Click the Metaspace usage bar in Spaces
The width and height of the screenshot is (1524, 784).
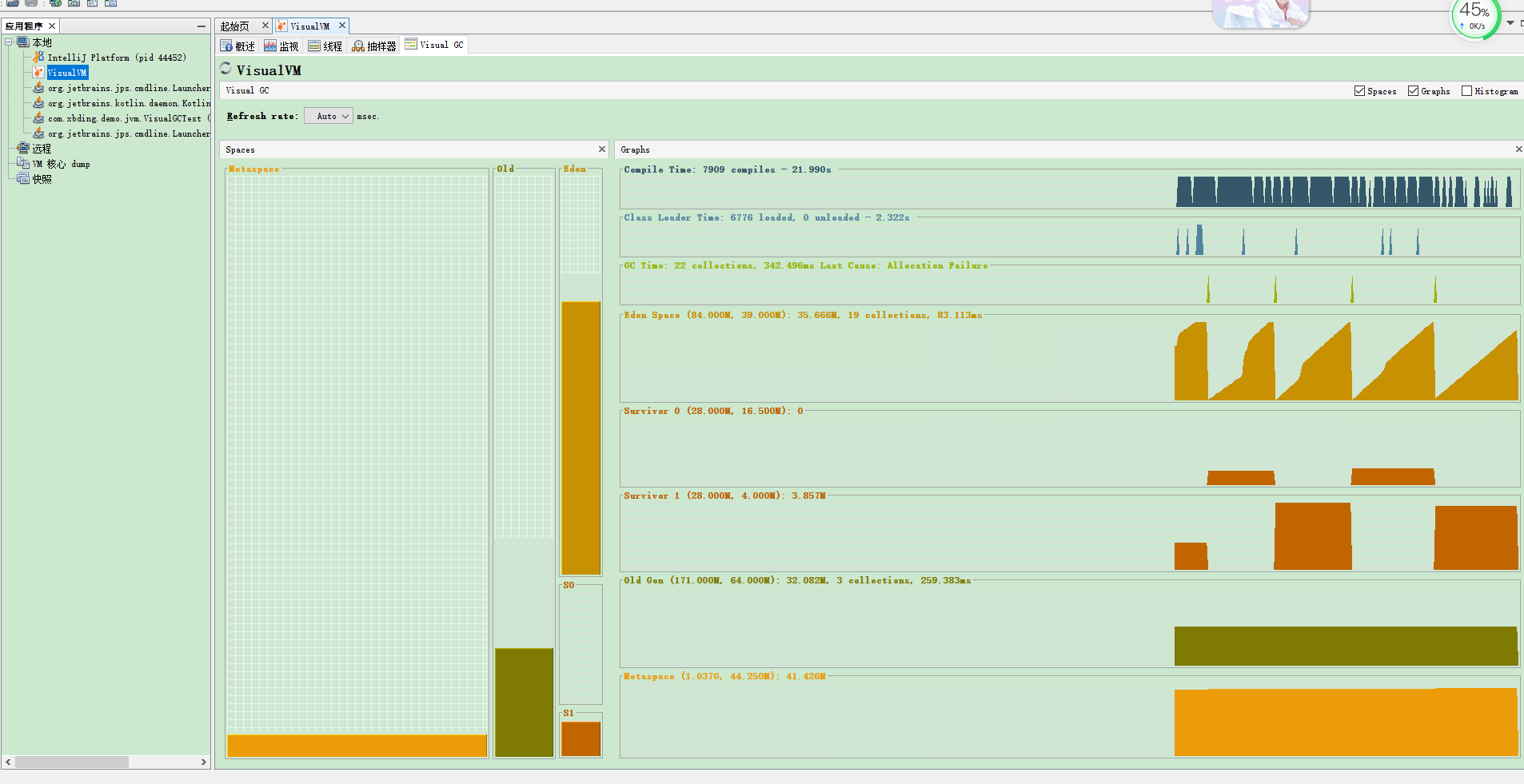[357, 746]
